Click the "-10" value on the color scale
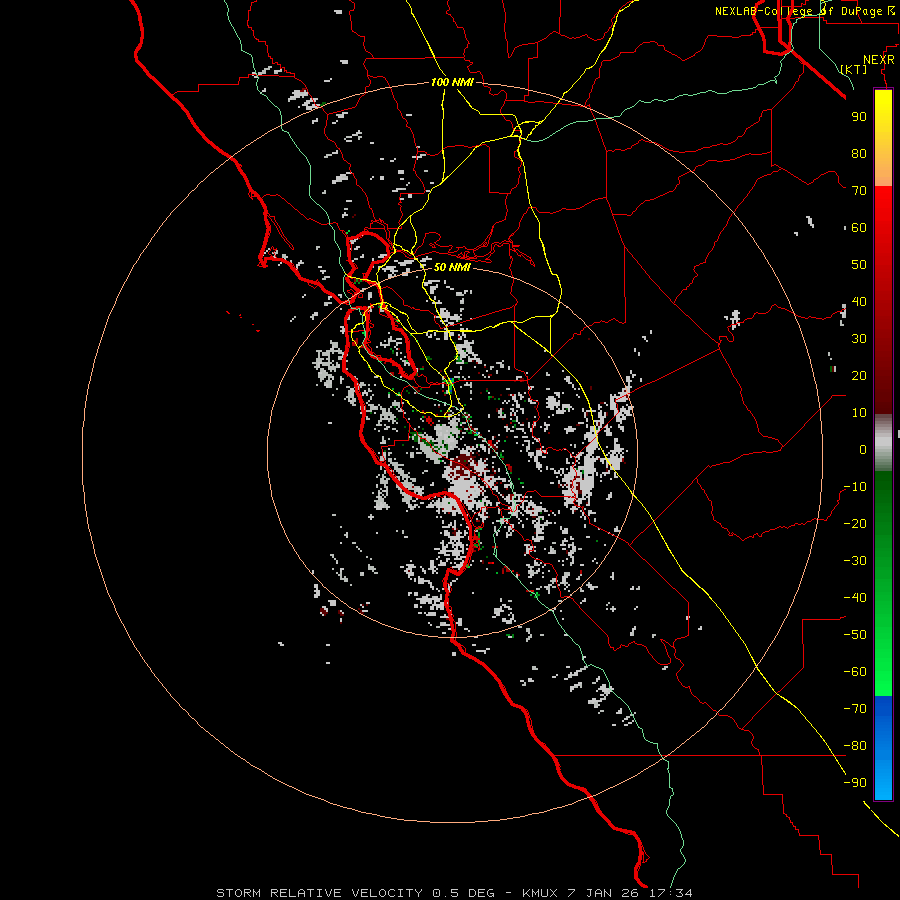Screen dimensions: 900x900 point(855,487)
